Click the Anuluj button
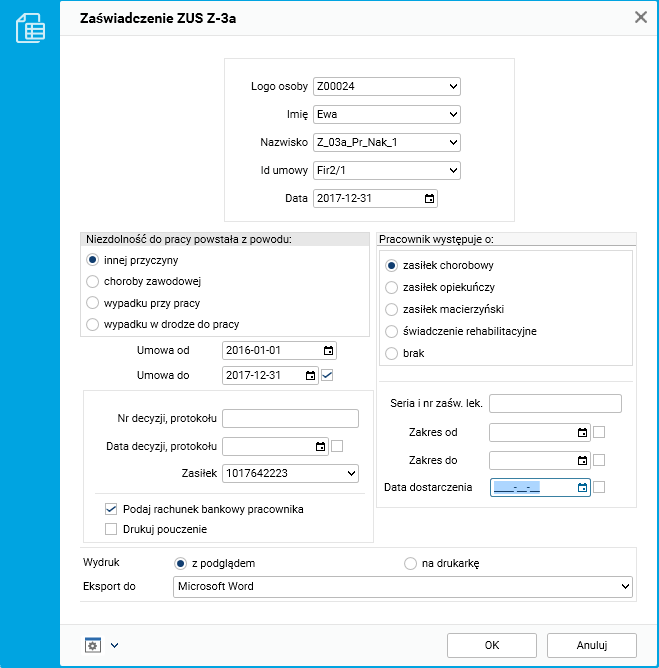The image size is (659, 668). click(x=592, y=645)
